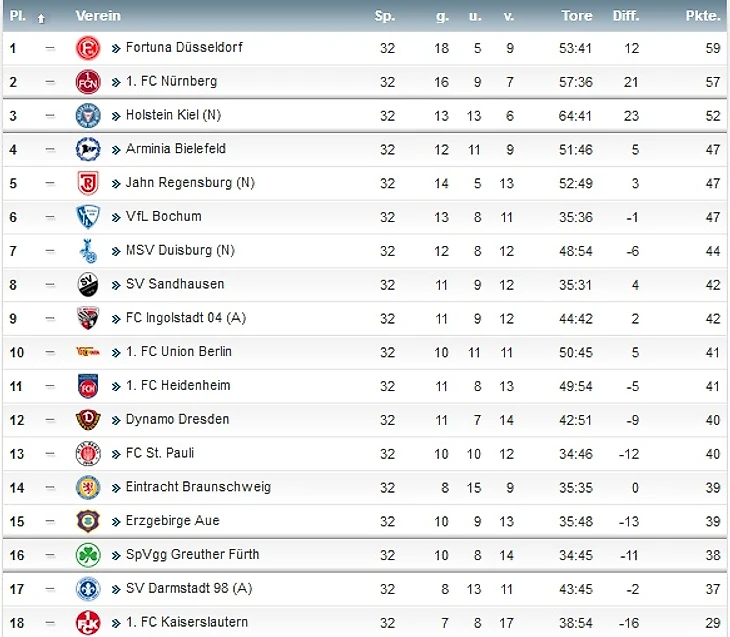Click the Eintracht Braunschweig lion crest
Image resolution: width=730 pixels, height=637 pixels.
[88, 487]
